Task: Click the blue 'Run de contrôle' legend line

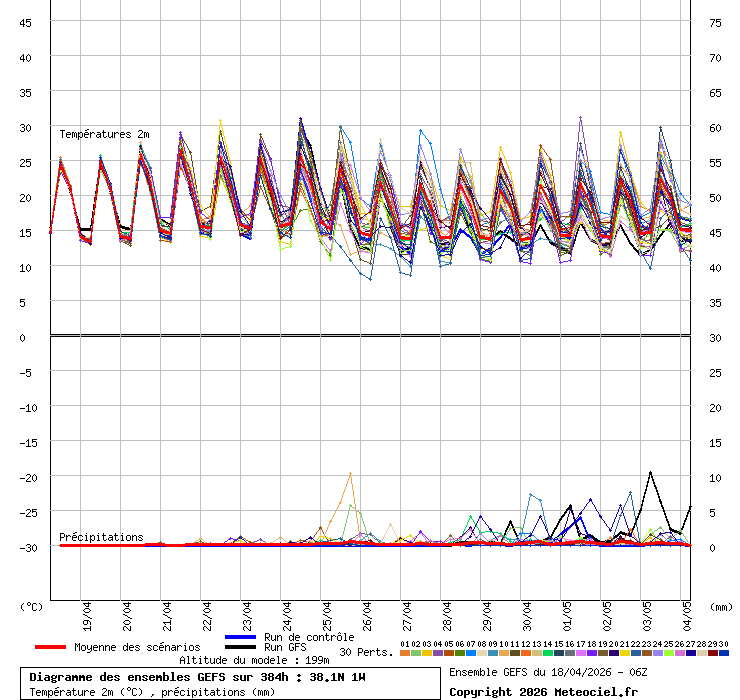Action: [x=241, y=637]
